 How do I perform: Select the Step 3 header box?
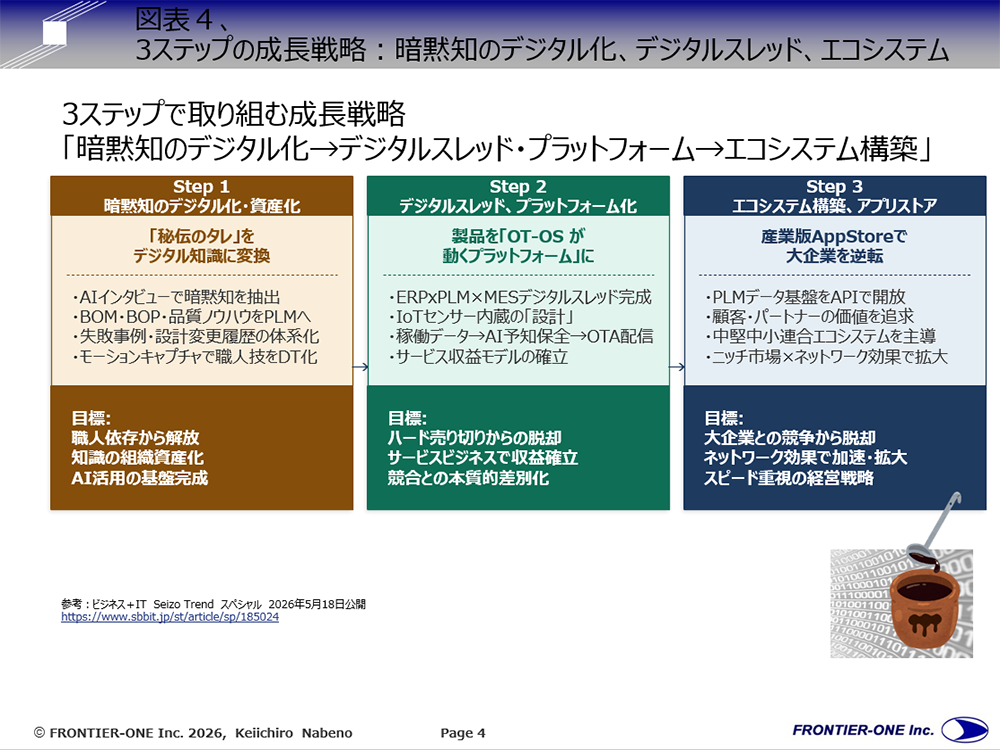click(834, 196)
